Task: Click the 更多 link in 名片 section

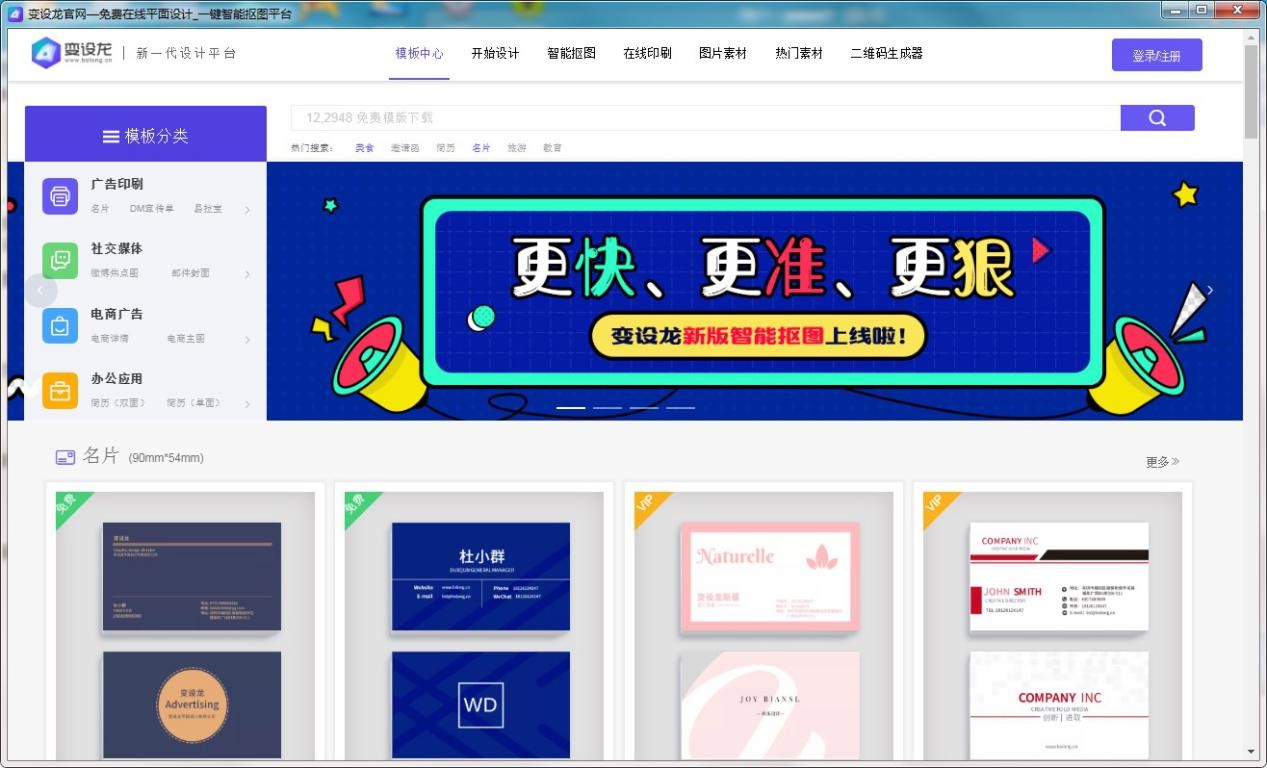Action: click(1163, 462)
